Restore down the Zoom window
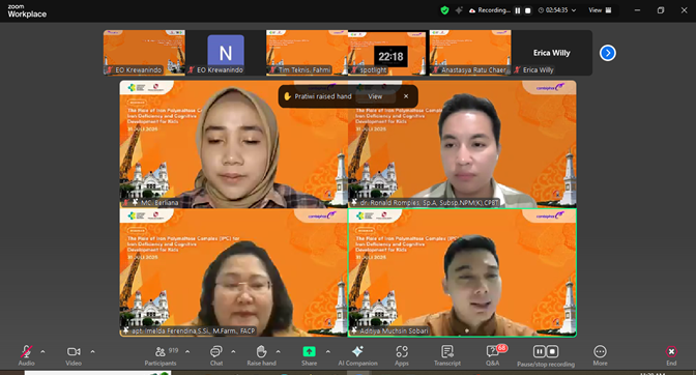The height and width of the screenshot is (375, 696). (660, 10)
